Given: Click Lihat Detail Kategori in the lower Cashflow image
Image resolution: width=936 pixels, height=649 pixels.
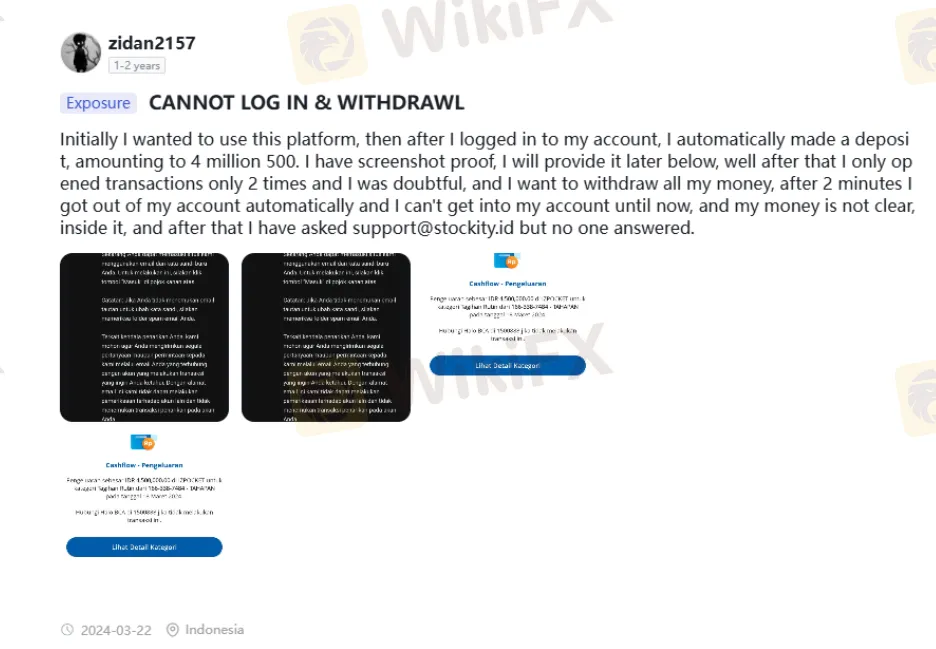Looking at the screenshot, I should pyautogui.click(x=144, y=547).
